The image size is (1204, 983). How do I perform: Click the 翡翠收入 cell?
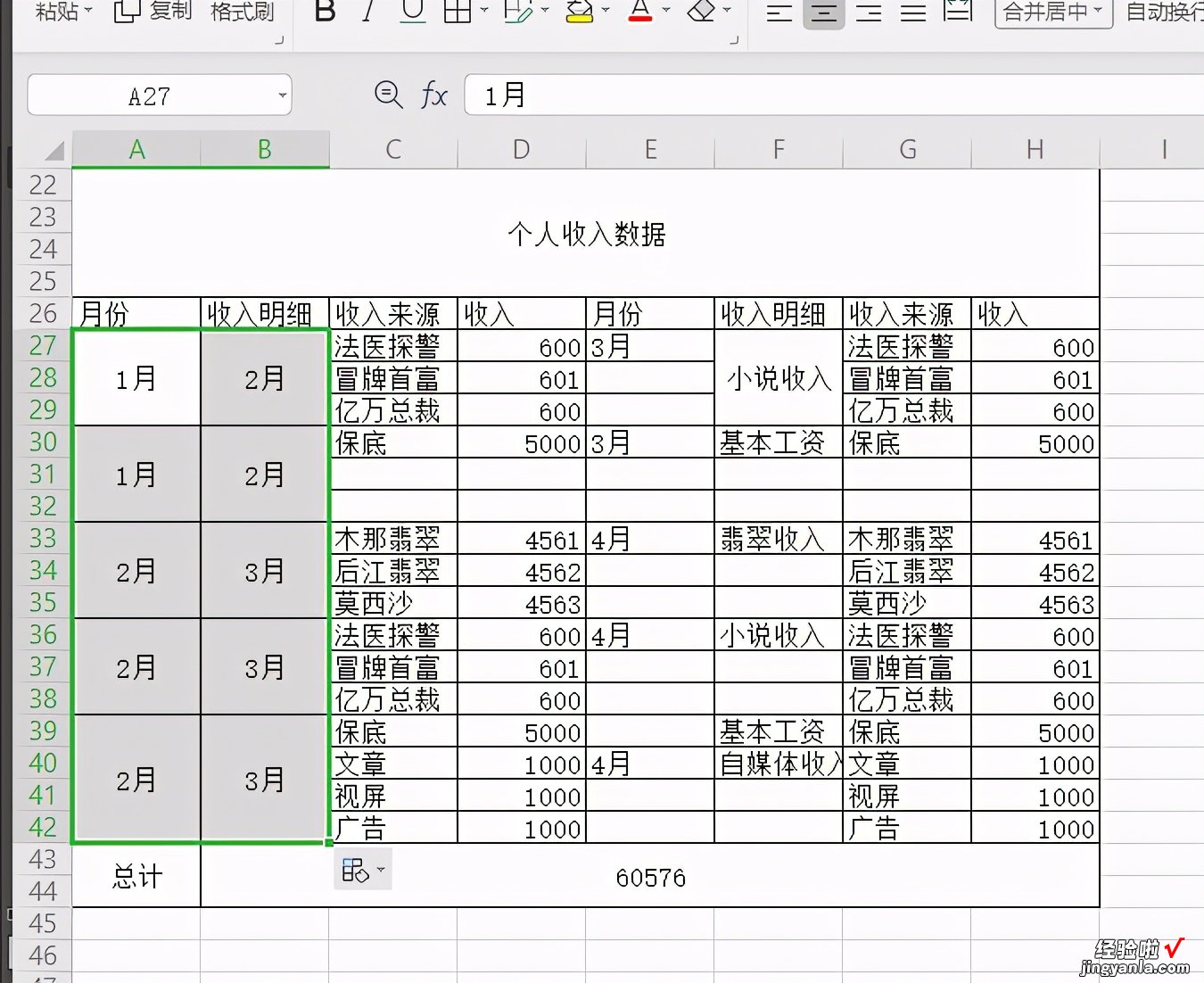779,539
